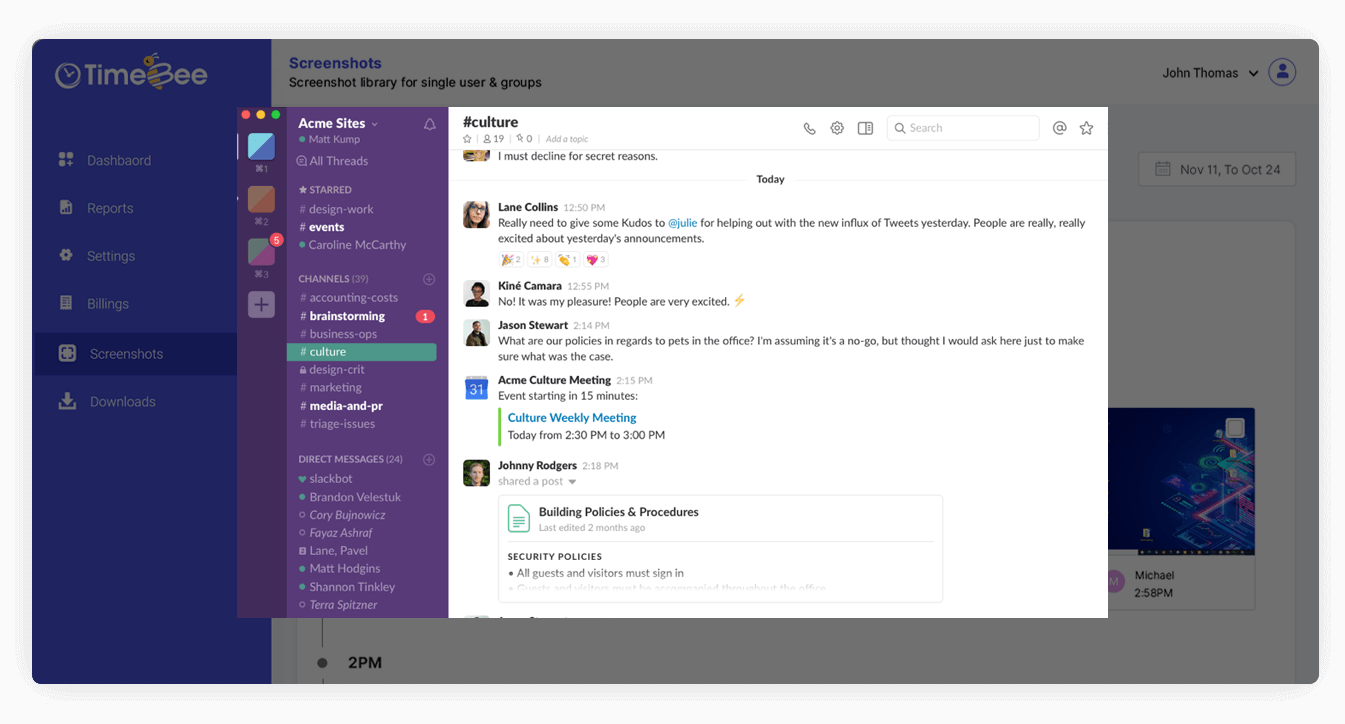Toggle the sparkles emoji reaction
This screenshot has width=1345, height=724.
point(537,259)
